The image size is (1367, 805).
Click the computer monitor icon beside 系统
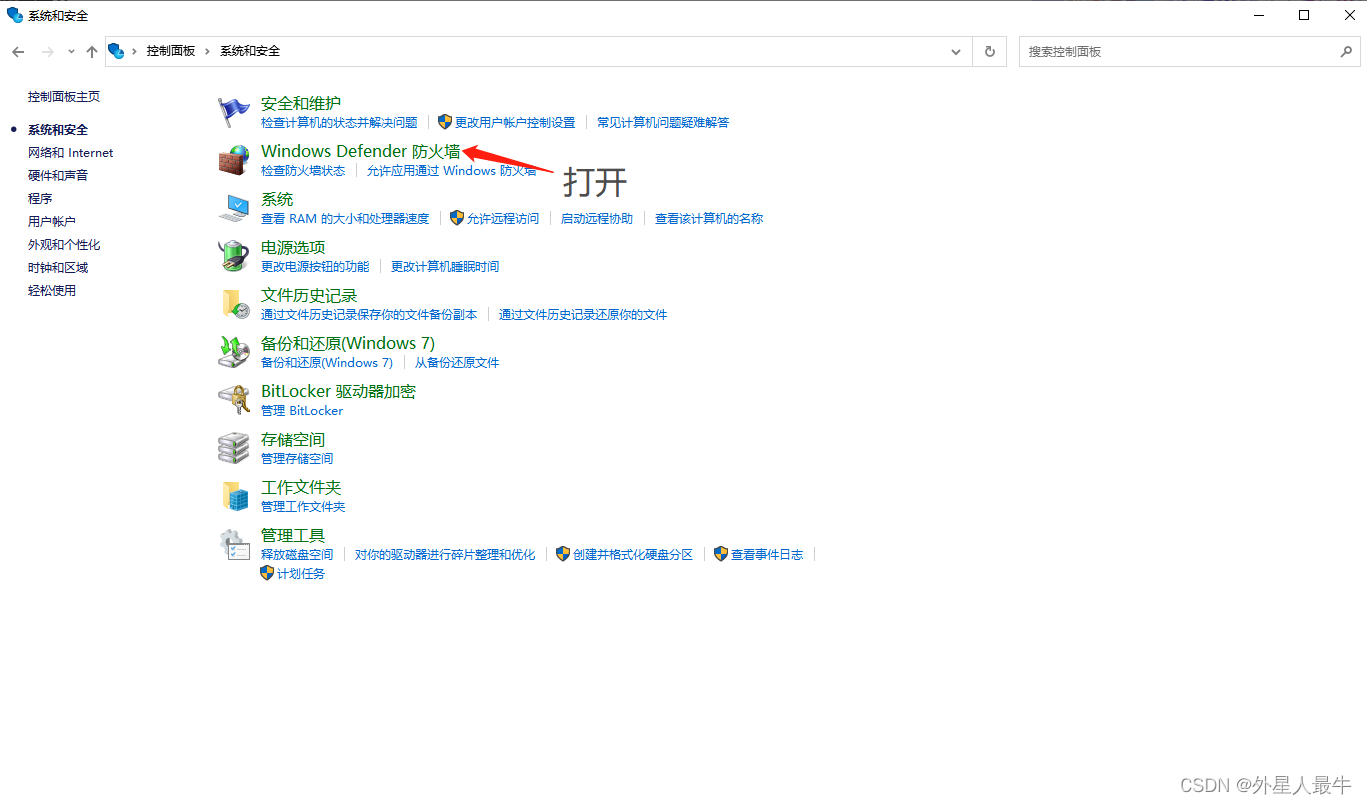pyautogui.click(x=234, y=208)
